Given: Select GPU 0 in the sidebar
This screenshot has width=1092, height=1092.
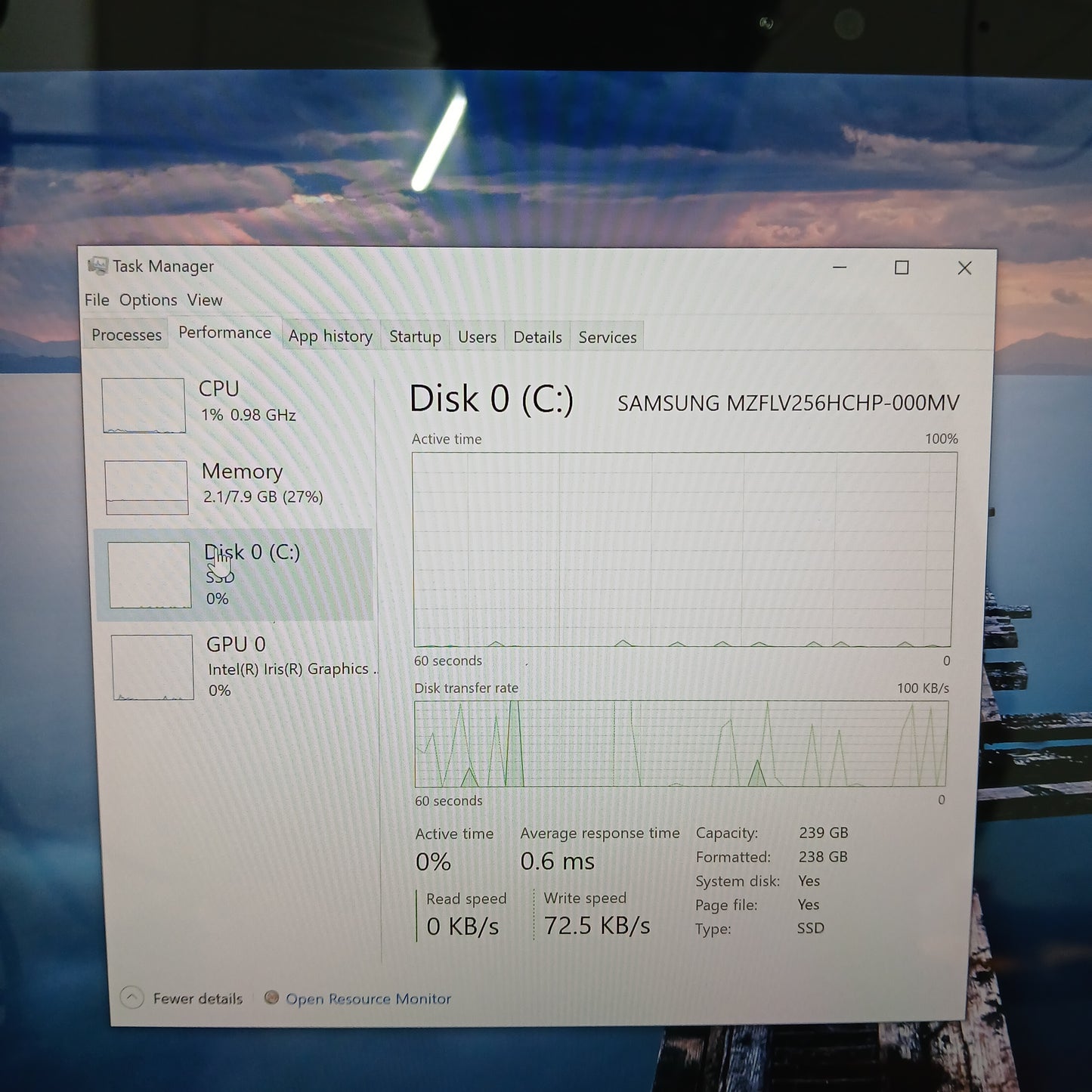Looking at the screenshot, I should pyautogui.click(x=242, y=667).
